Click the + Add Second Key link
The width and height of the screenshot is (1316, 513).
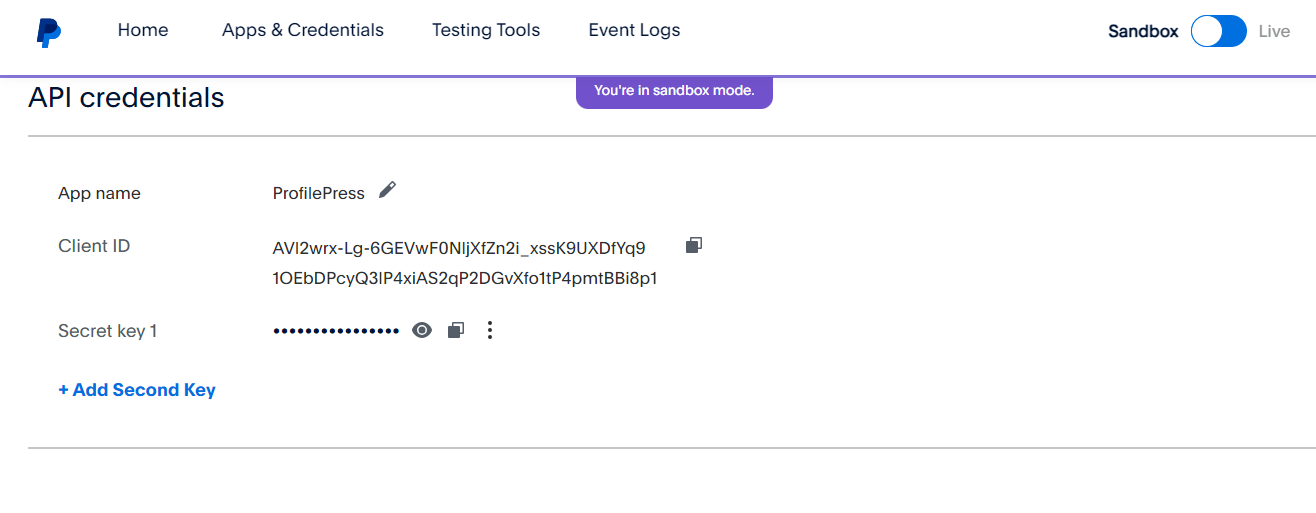[x=137, y=390]
